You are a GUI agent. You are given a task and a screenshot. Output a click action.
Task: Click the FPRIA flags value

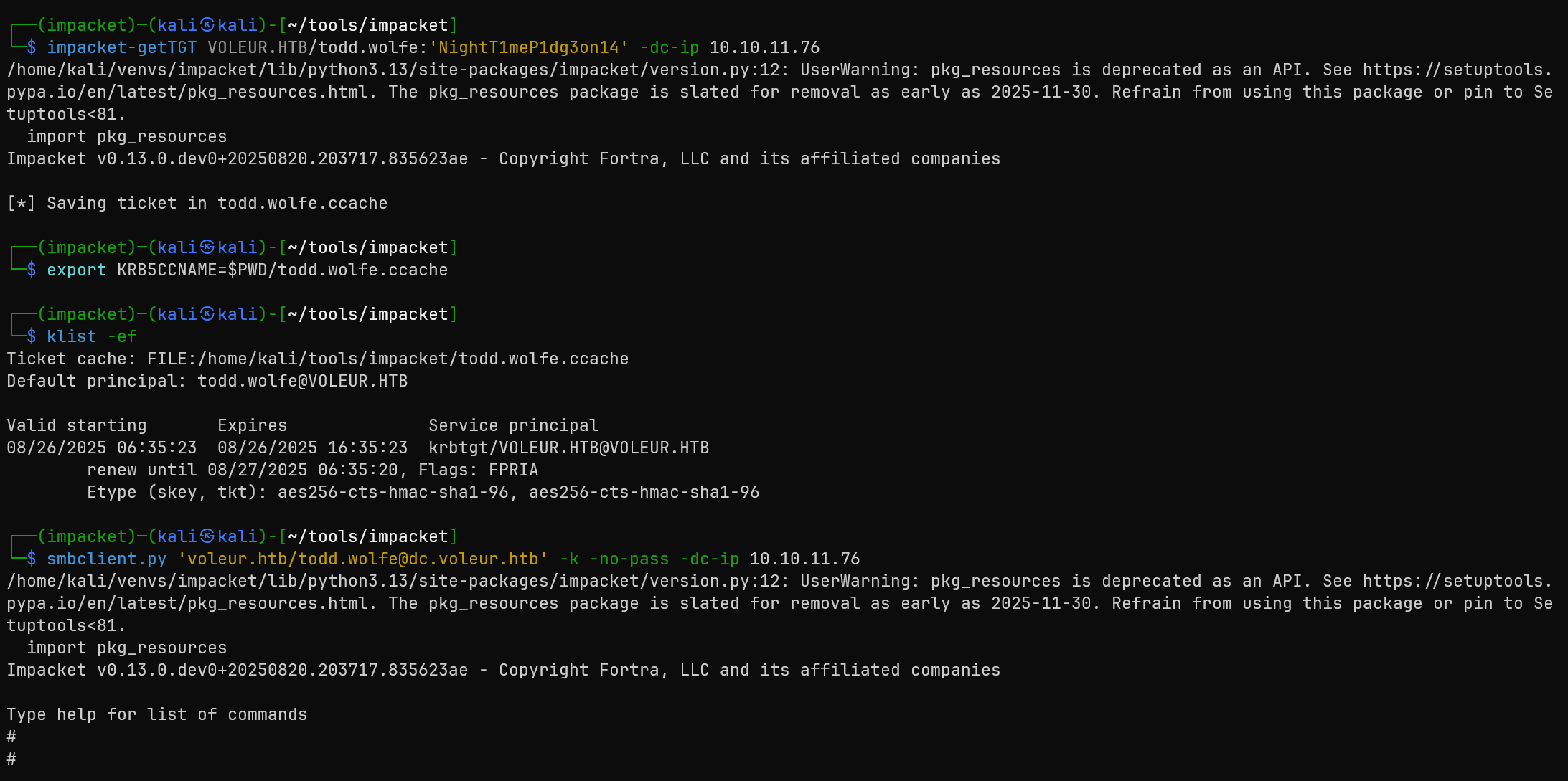coord(513,470)
